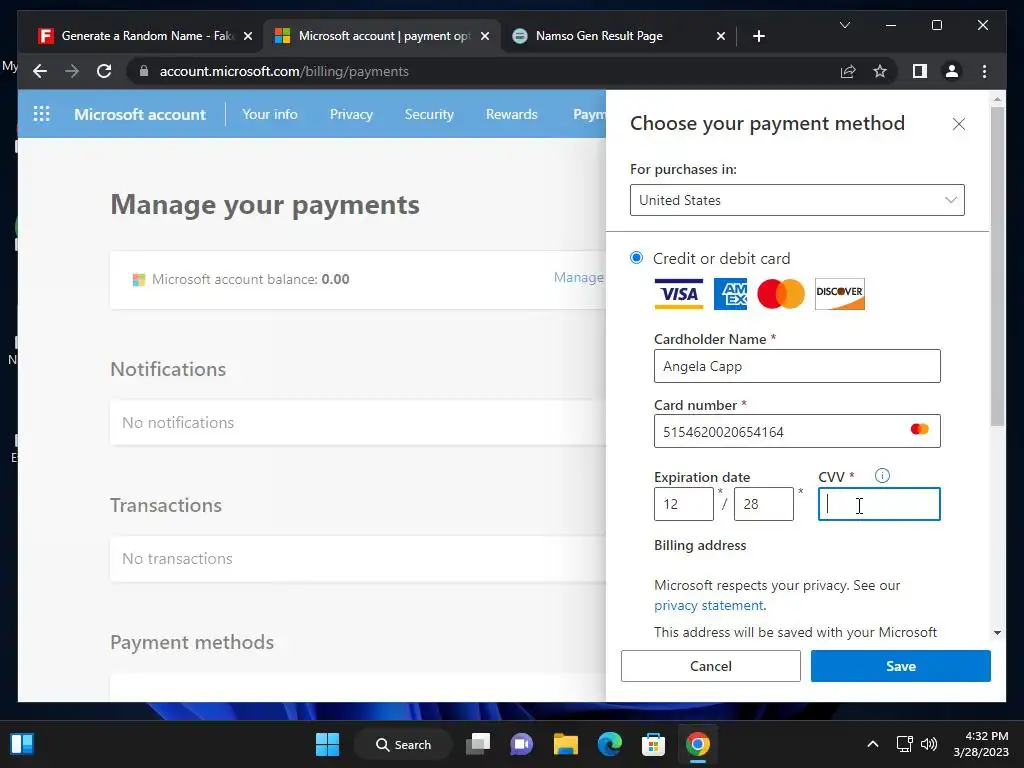This screenshot has width=1024, height=768.
Task: Close the payment method panel
Action: point(958,124)
